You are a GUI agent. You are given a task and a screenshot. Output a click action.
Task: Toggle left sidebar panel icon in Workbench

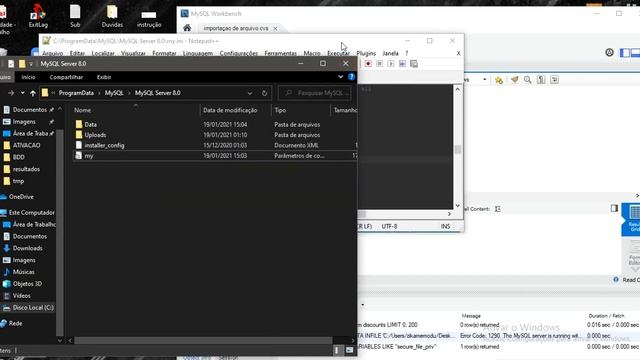point(625,52)
